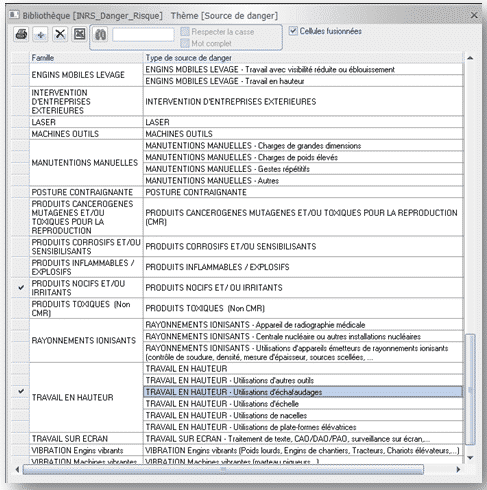
Task: Select the PRODUITS INFLAMMABLES / EXPLOSIFS family cell
Action: coord(87,267)
